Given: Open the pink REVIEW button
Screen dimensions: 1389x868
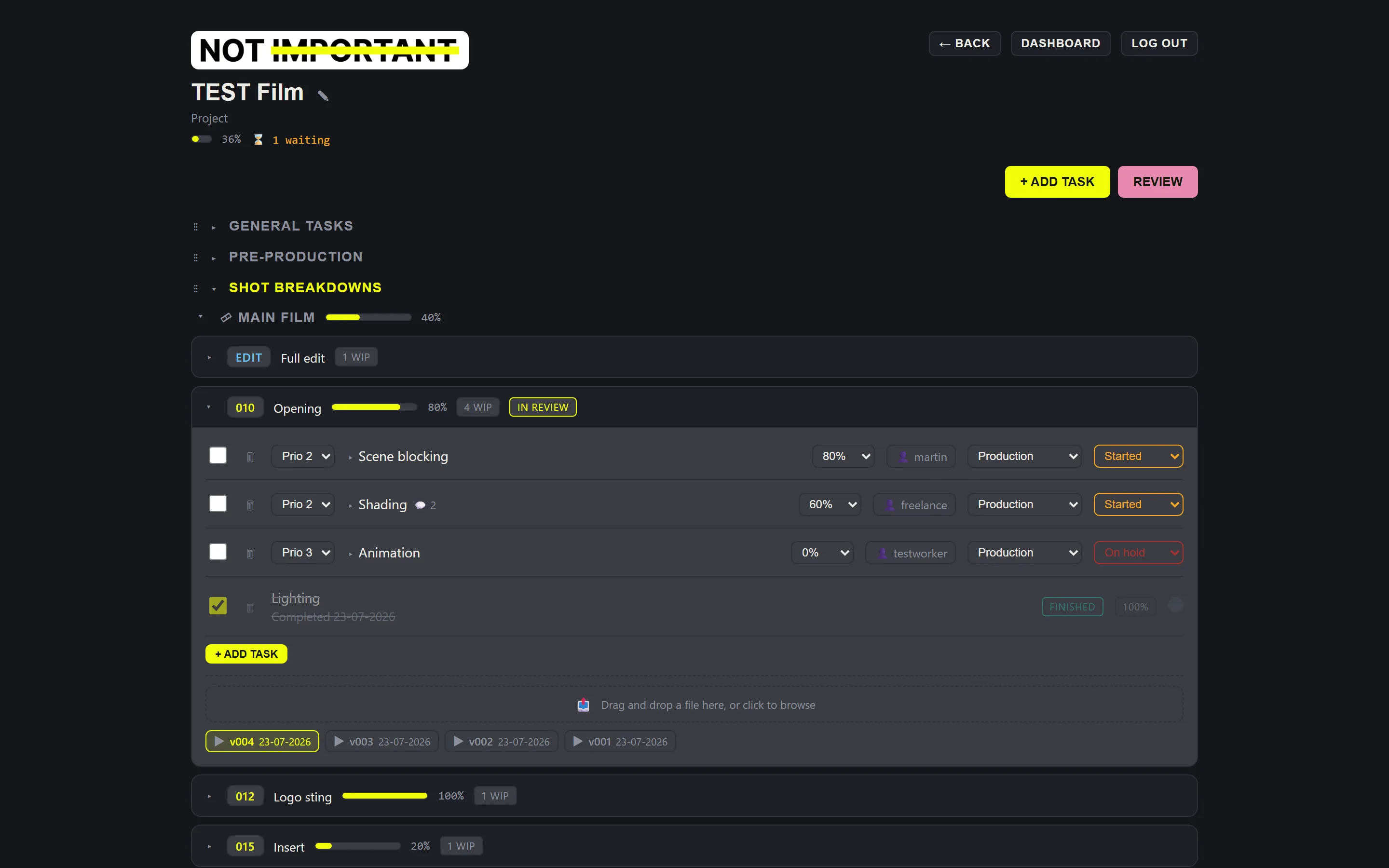Looking at the screenshot, I should (1157, 181).
